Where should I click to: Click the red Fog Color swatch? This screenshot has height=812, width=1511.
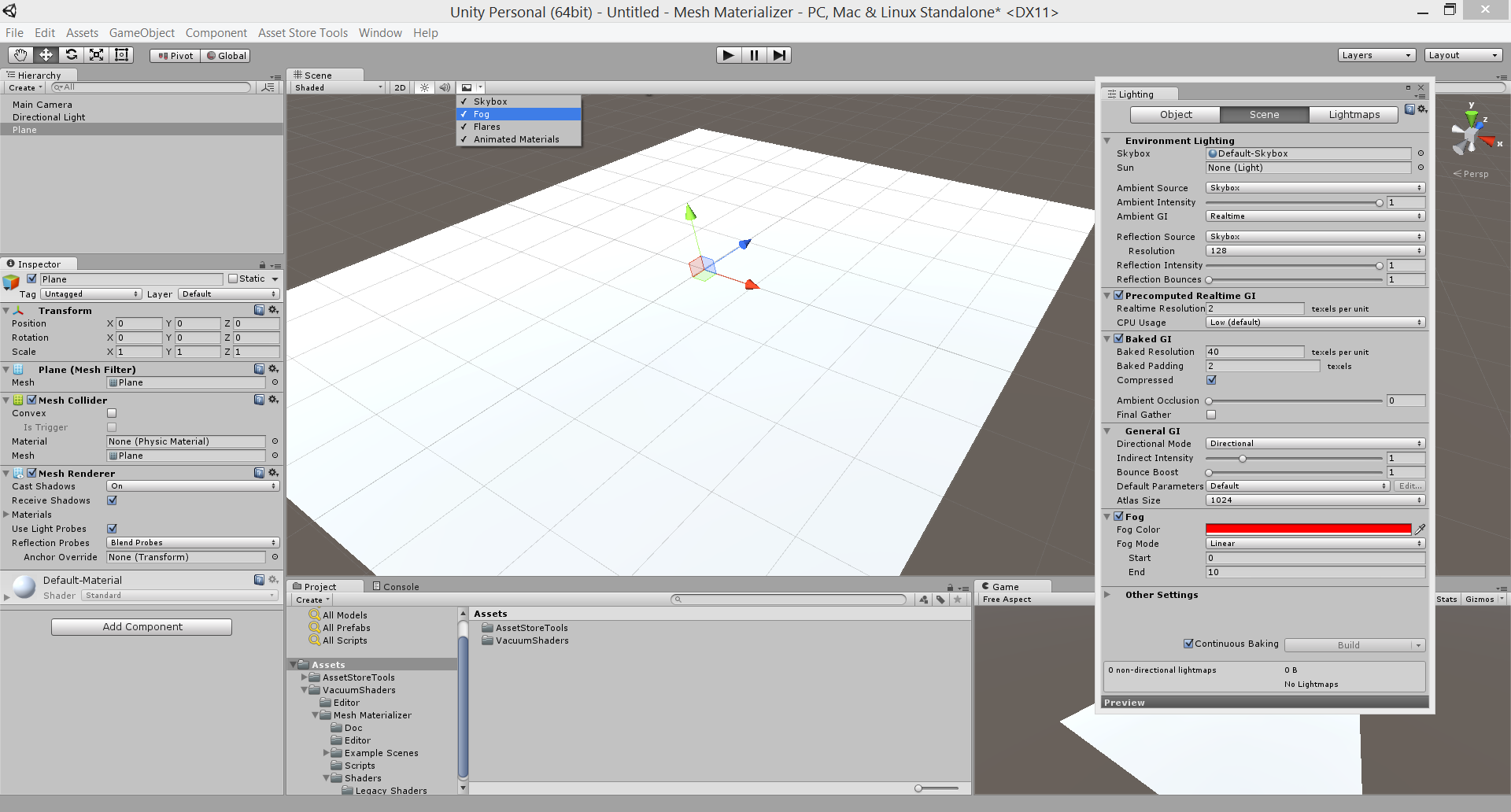[1307, 529]
